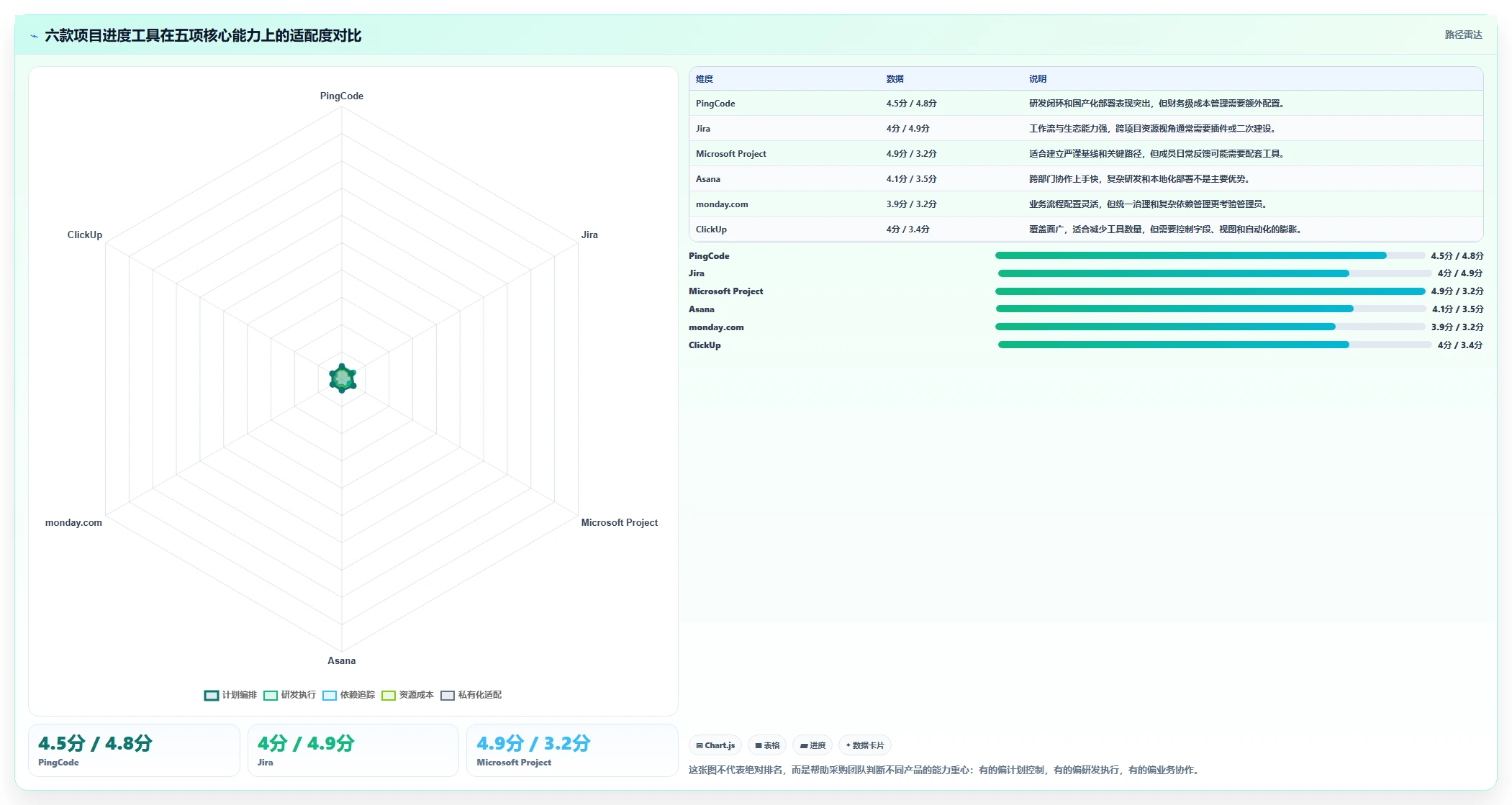
Task: Click the 3.9分 / 3.2分 value right of the progress bar
Action: click(1457, 327)
